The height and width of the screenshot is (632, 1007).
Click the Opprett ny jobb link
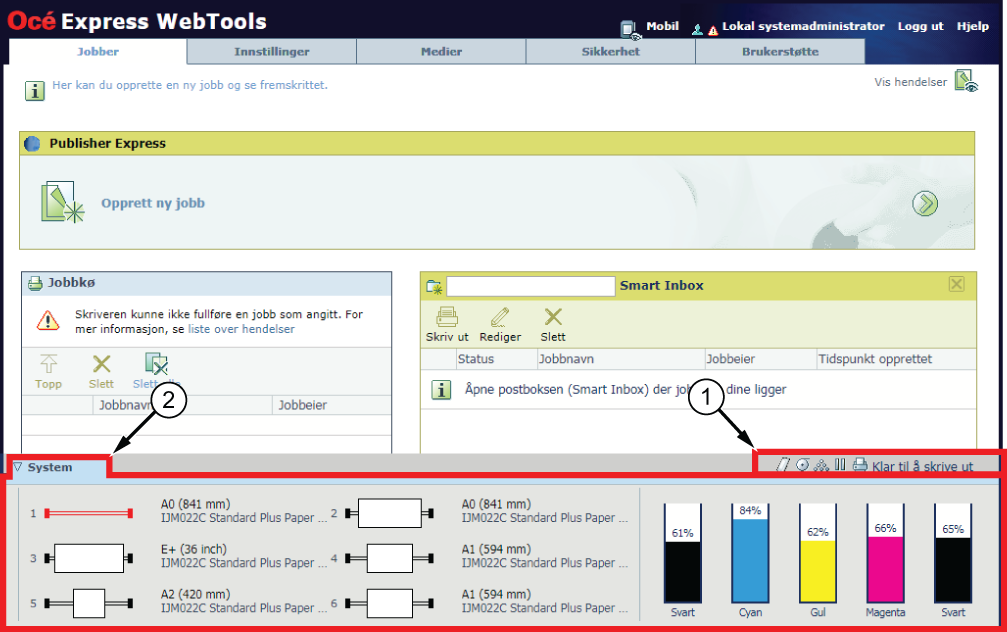click(x=153, y=203)
